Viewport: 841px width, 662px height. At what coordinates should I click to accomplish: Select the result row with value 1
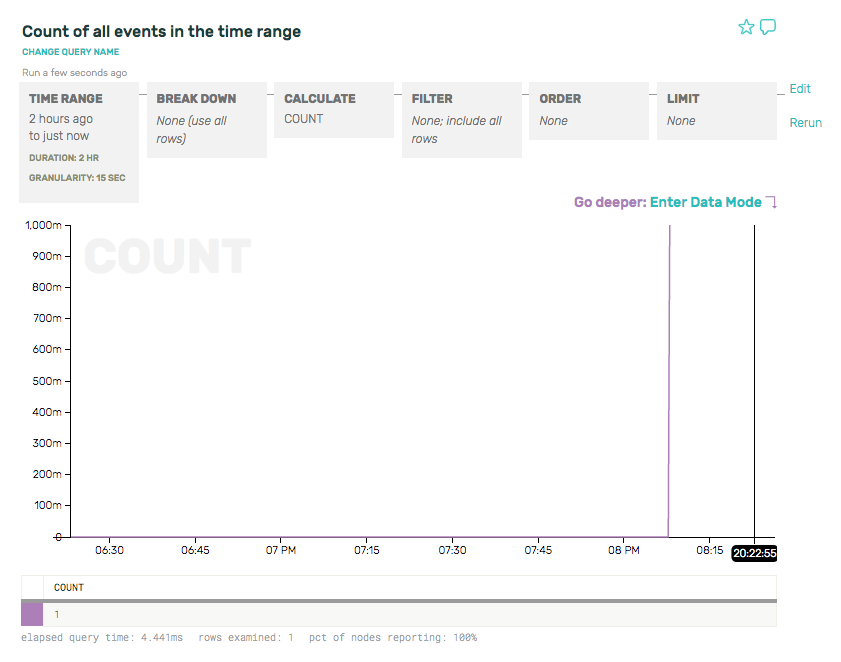(400, 614)
